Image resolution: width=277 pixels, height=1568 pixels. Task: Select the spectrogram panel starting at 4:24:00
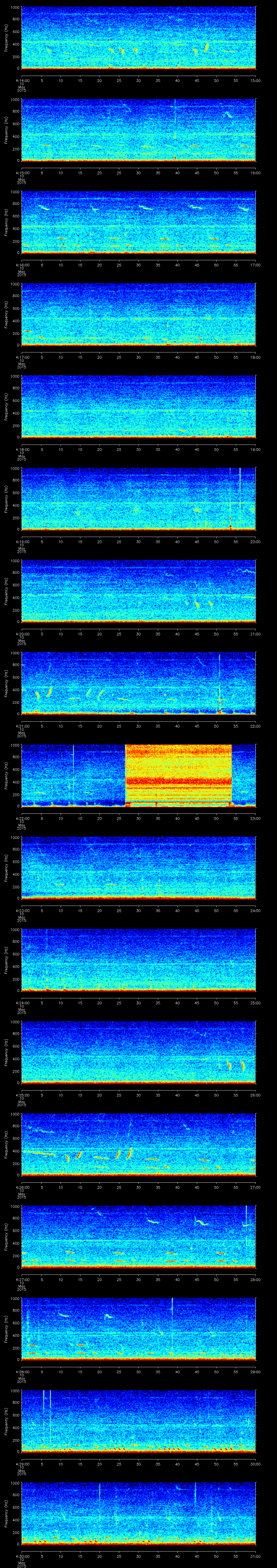[x=139, y=960]
